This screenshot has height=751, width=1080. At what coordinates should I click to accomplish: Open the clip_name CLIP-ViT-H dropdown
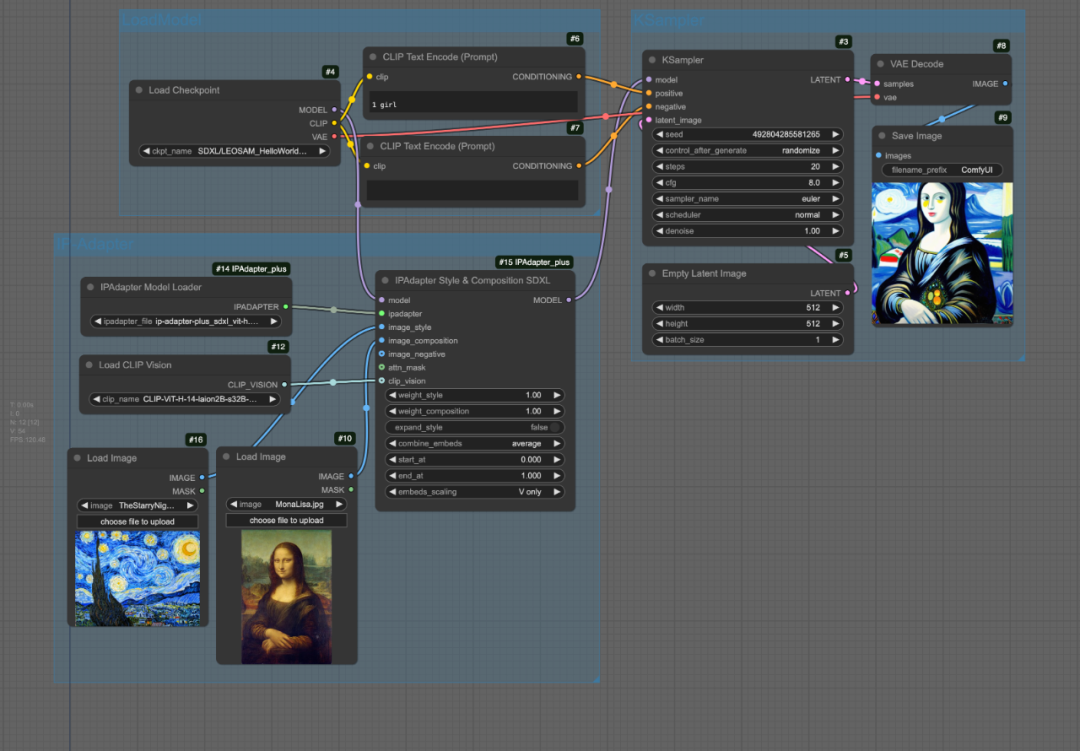click(x=185, y=399)
